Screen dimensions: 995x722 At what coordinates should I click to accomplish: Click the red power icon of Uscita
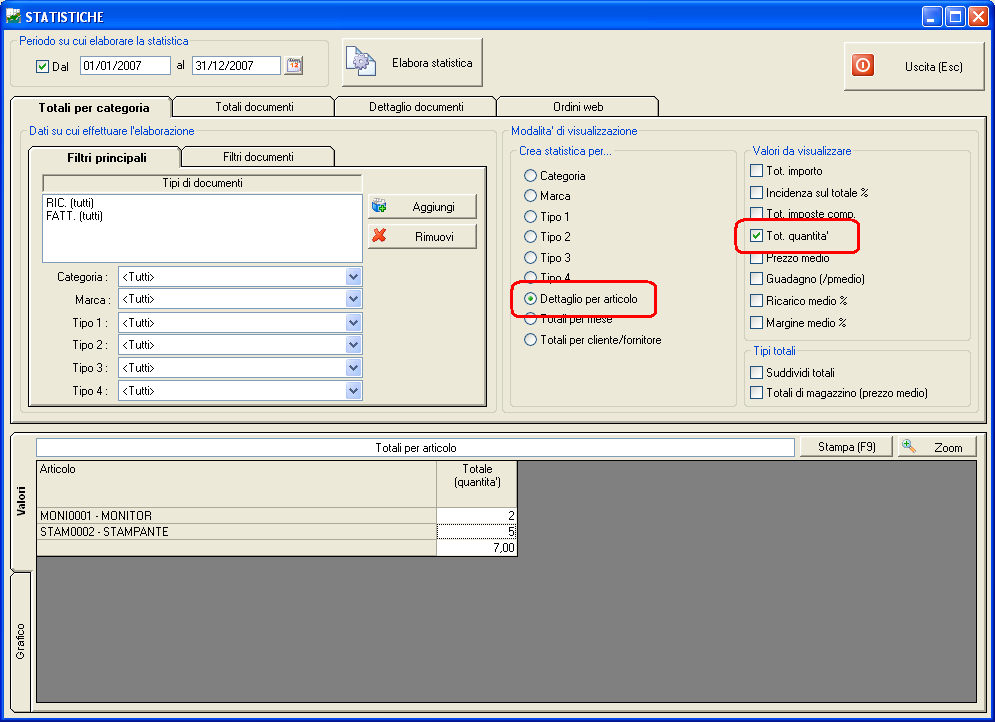863,65
